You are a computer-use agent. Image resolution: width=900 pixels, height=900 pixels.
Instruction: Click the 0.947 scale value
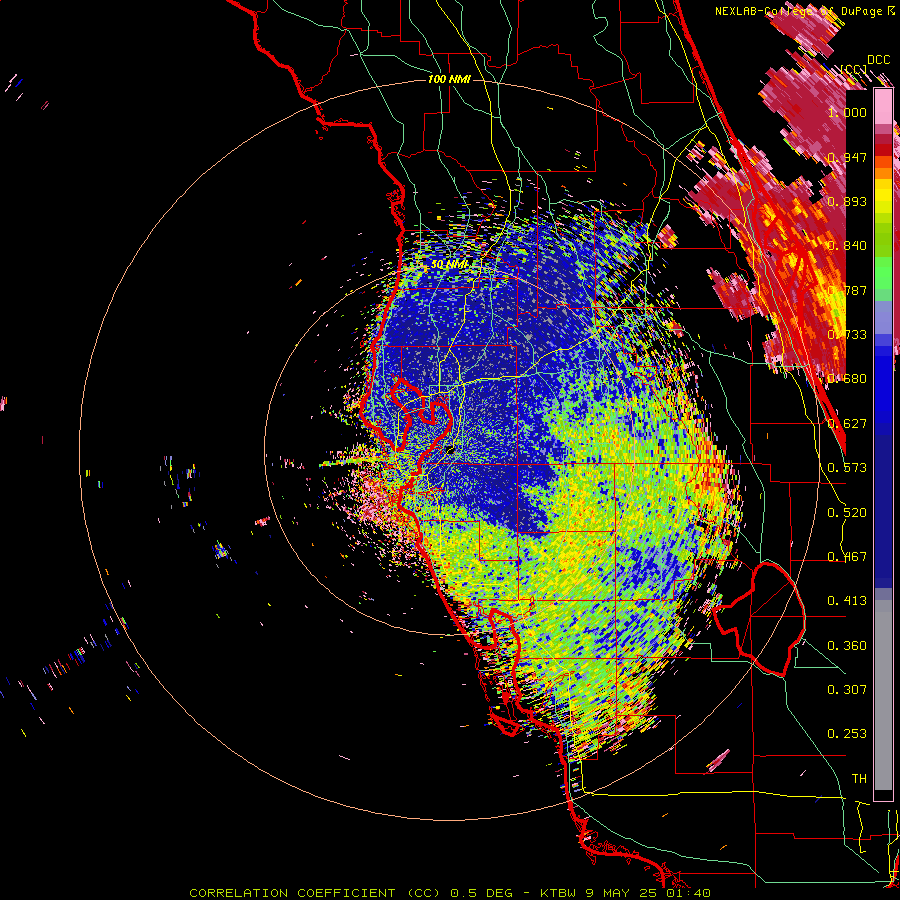tap(847, 157)
